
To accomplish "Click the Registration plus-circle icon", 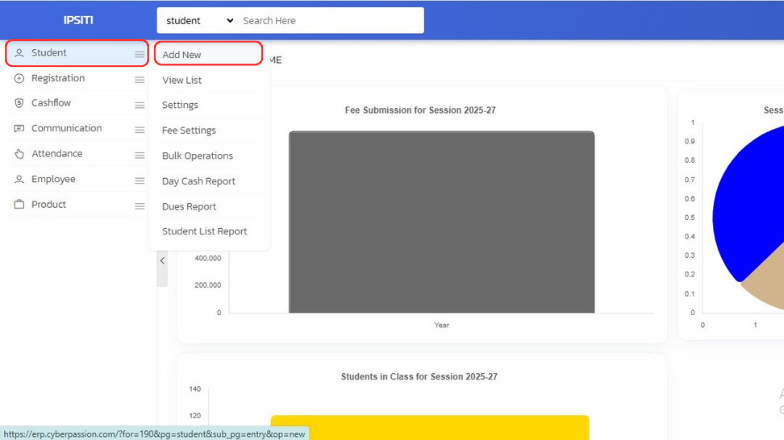I will [x=19, y=79].
